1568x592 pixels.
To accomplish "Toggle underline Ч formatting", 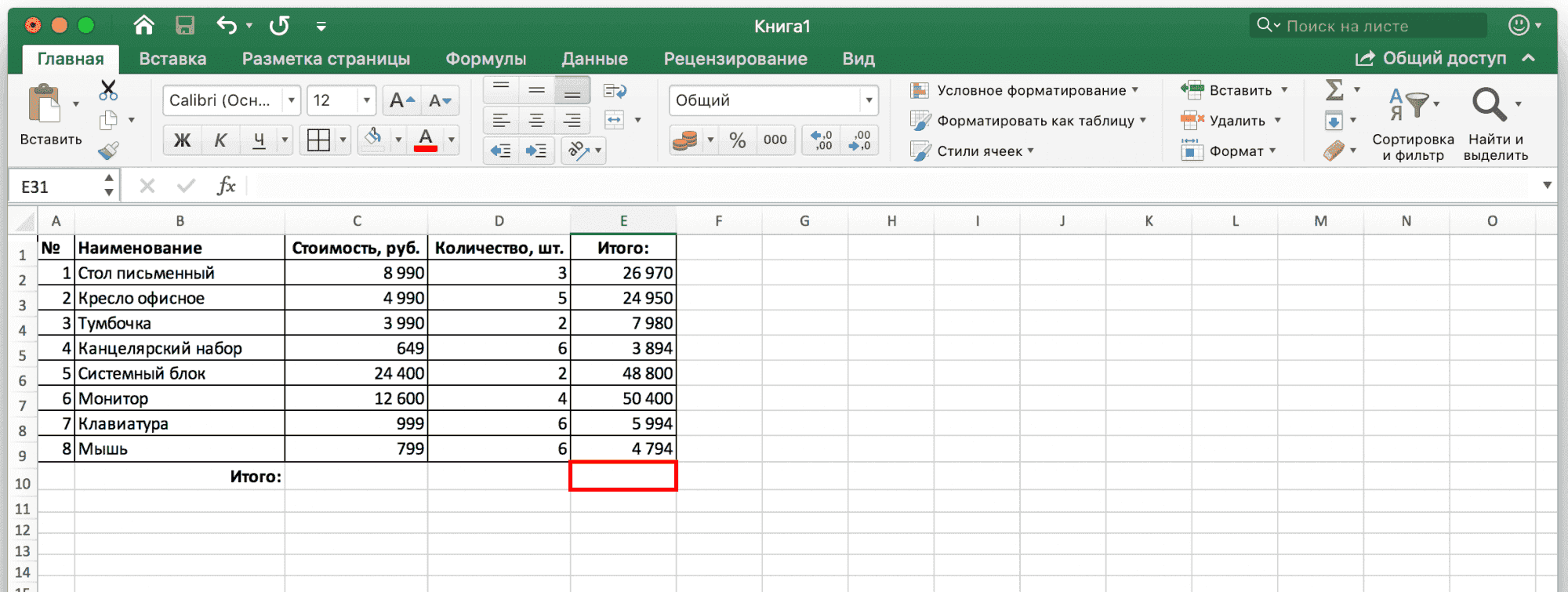I will pos(259,140).
